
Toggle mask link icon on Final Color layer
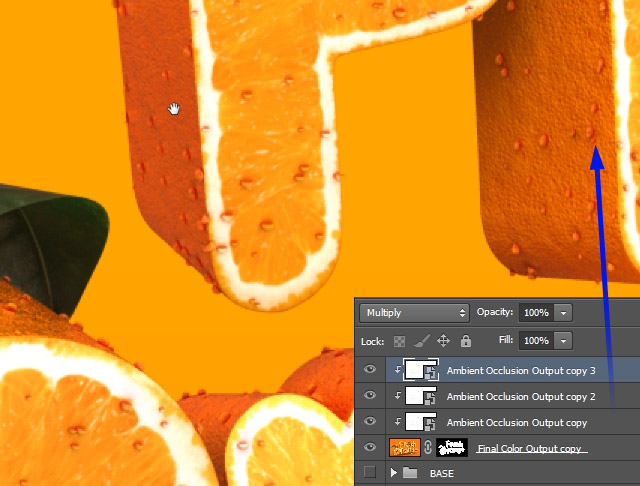click(x=428, y=447)
